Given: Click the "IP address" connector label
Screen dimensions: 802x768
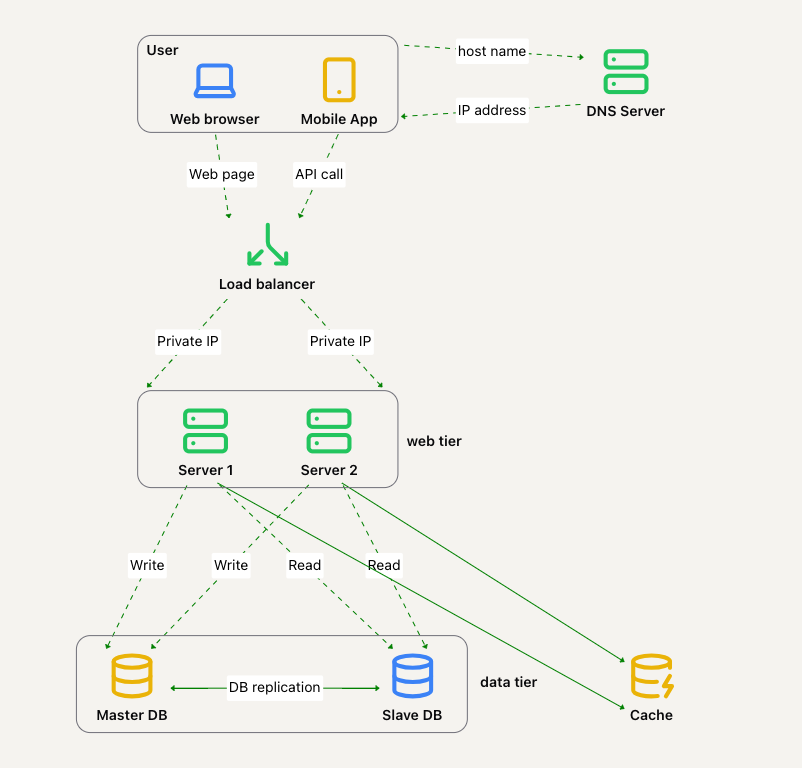Looking at the screenshot, I should [492, 110].
